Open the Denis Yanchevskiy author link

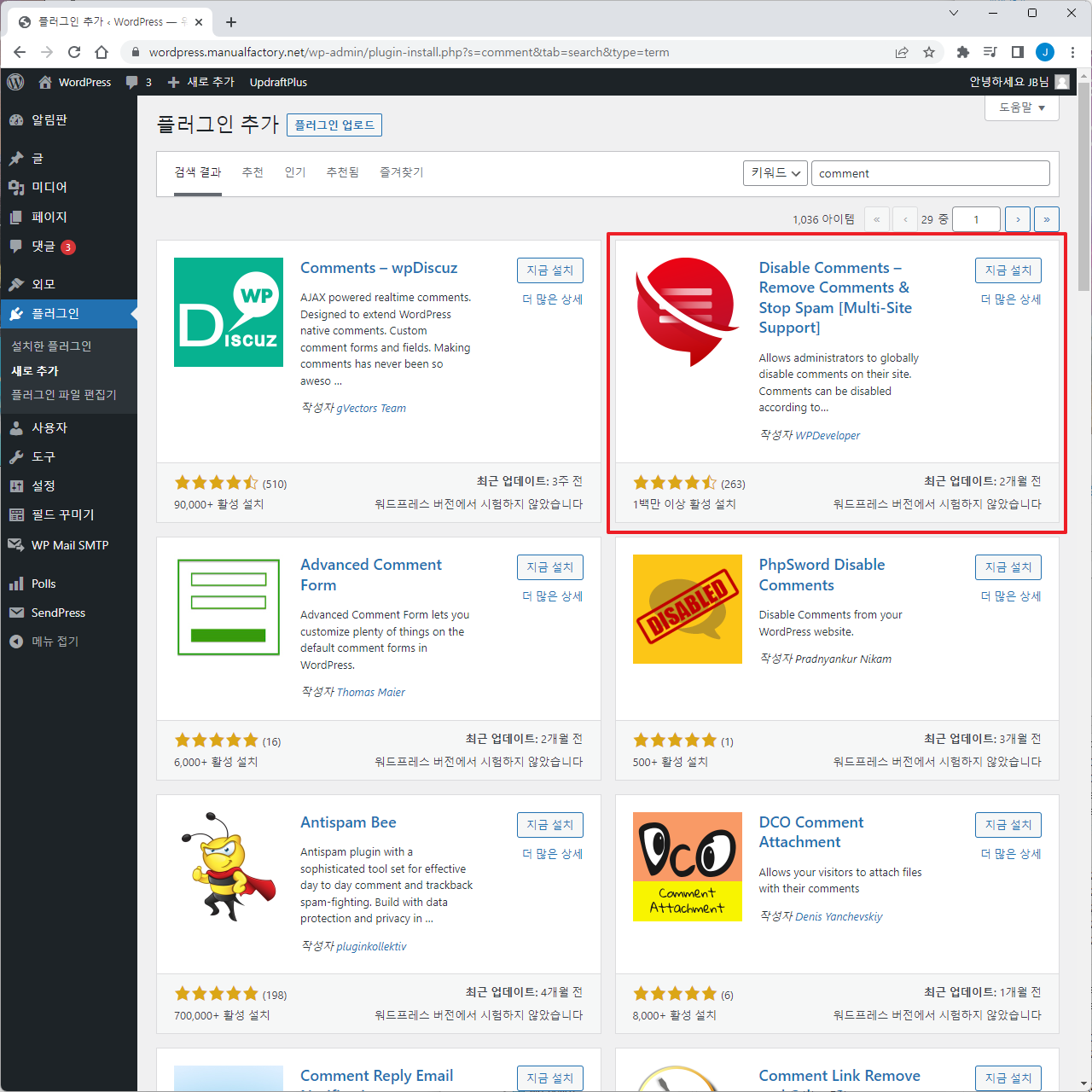tap(839, 916)
